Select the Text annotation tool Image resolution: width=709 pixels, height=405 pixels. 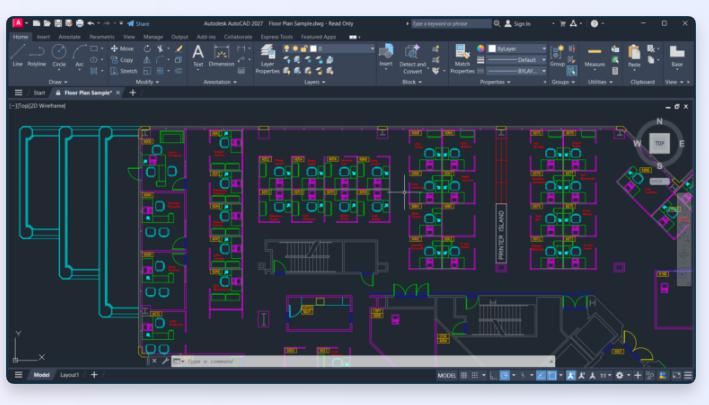(198, 56)
